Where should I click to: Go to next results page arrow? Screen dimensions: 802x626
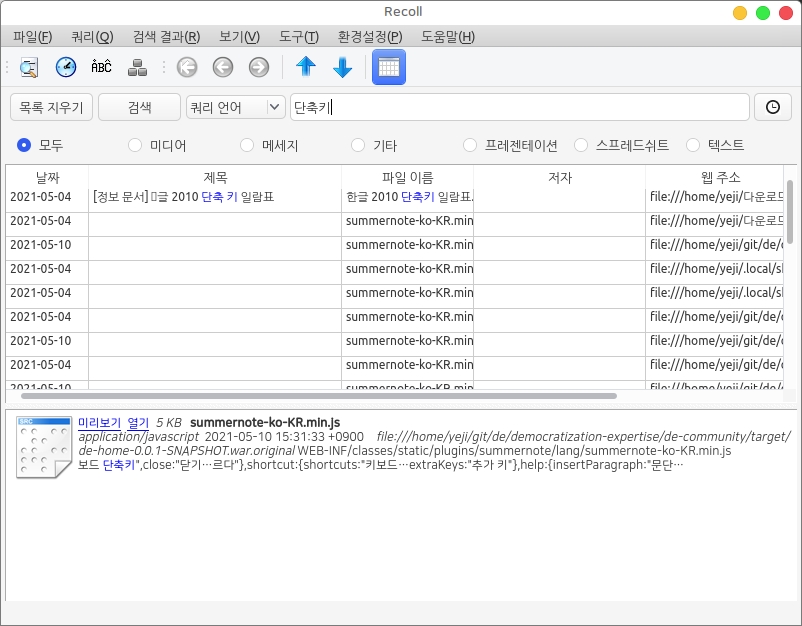[258, 68]
